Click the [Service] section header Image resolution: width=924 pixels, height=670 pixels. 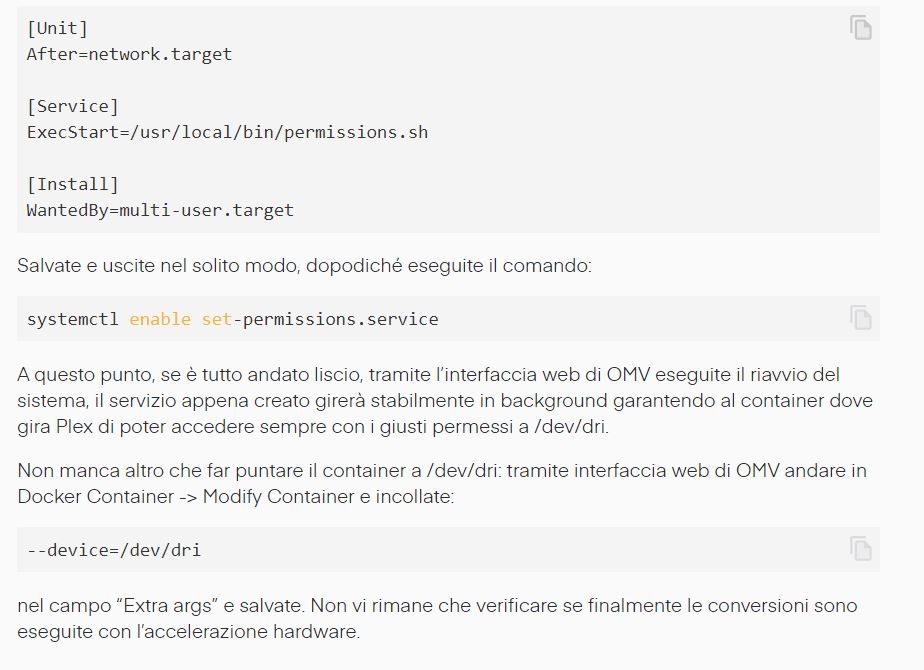72,106
